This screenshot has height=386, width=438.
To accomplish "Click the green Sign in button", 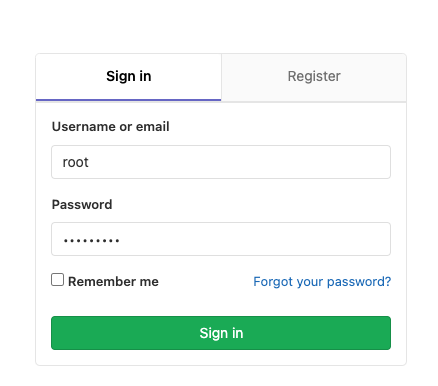I will tap(221, 333).
